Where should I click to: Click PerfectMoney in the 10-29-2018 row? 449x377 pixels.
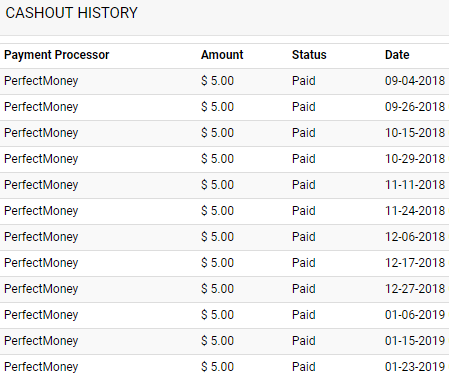pyautogui.click(x=41, y=159)
